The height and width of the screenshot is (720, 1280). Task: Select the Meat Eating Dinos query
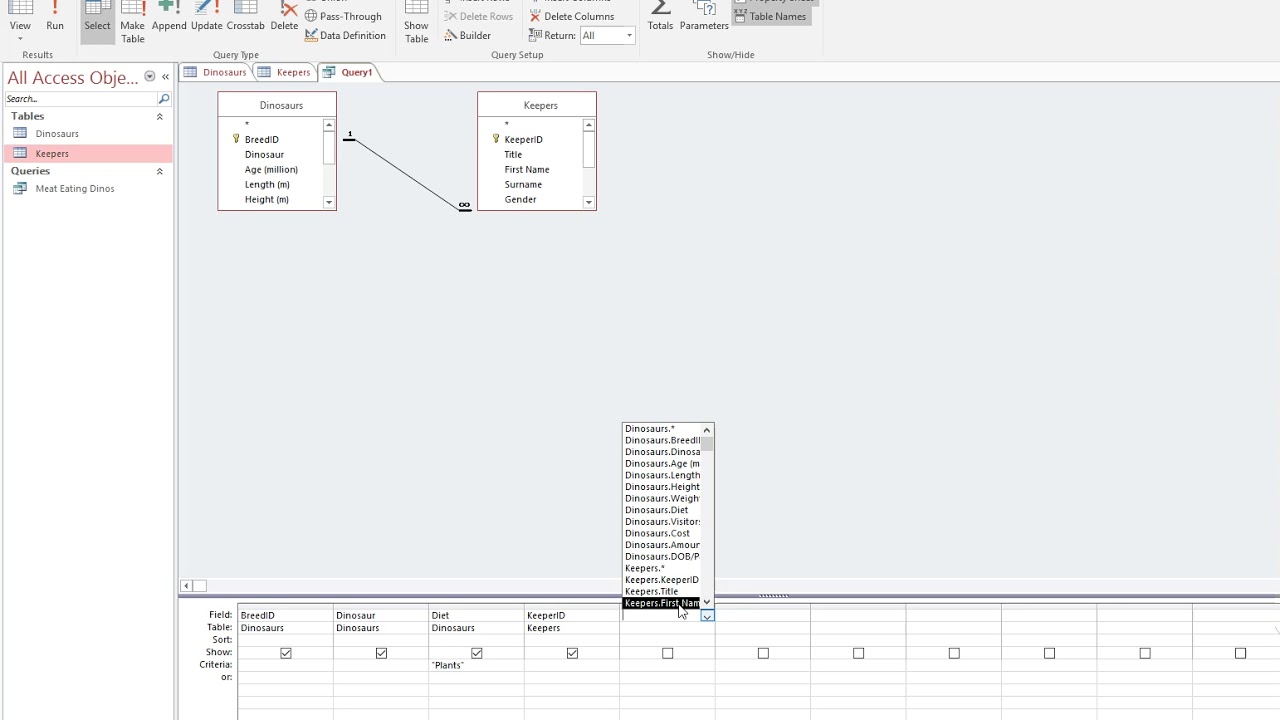point(88,188)
